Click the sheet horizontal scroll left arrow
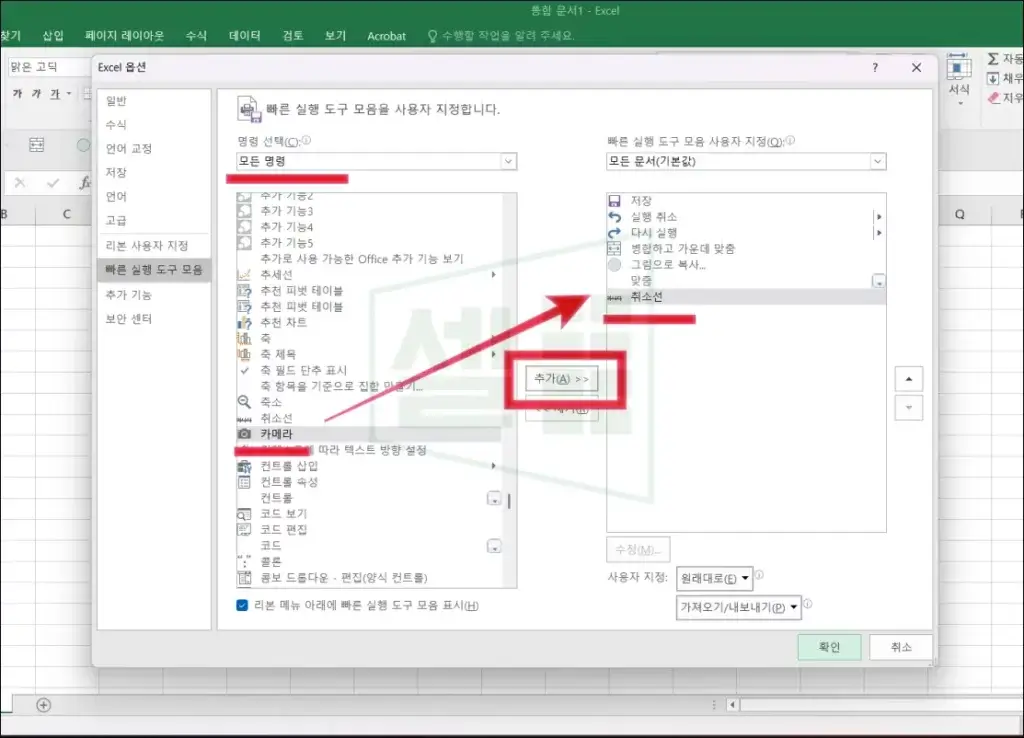1024x738 pixels. [732, 705]
